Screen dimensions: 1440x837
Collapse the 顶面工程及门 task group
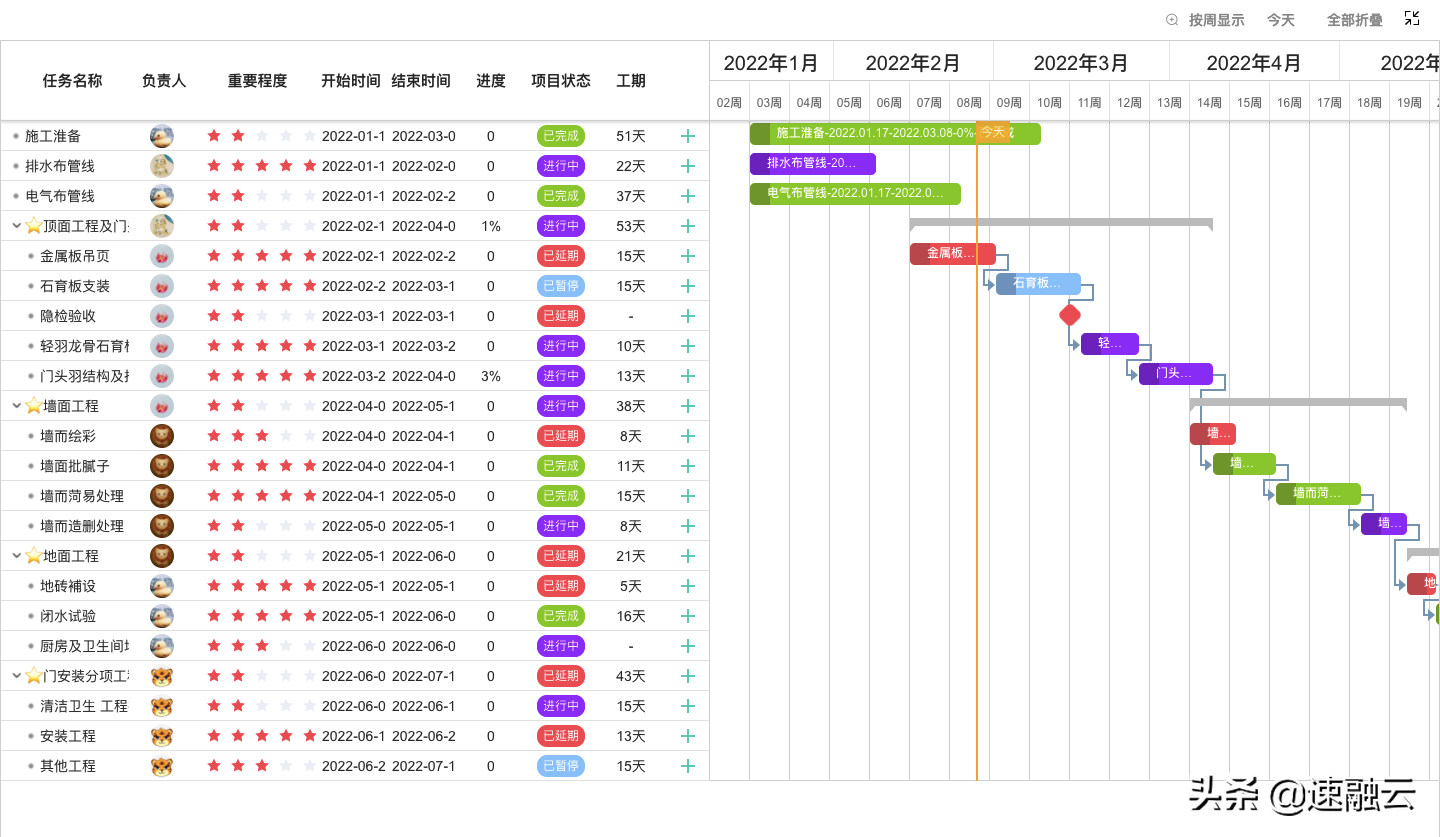pos(17,226)
